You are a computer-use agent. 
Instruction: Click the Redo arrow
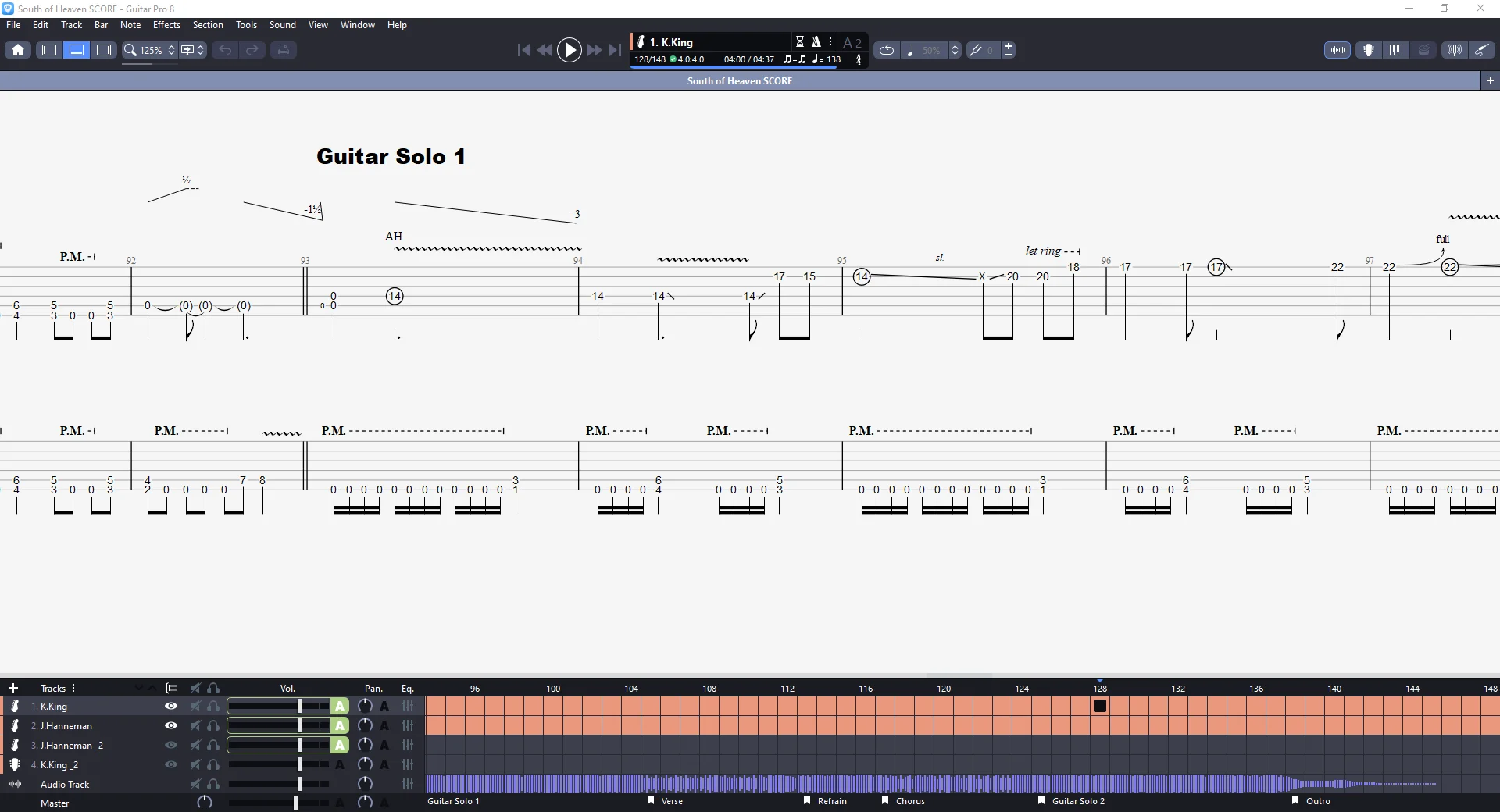click(252, 50)
